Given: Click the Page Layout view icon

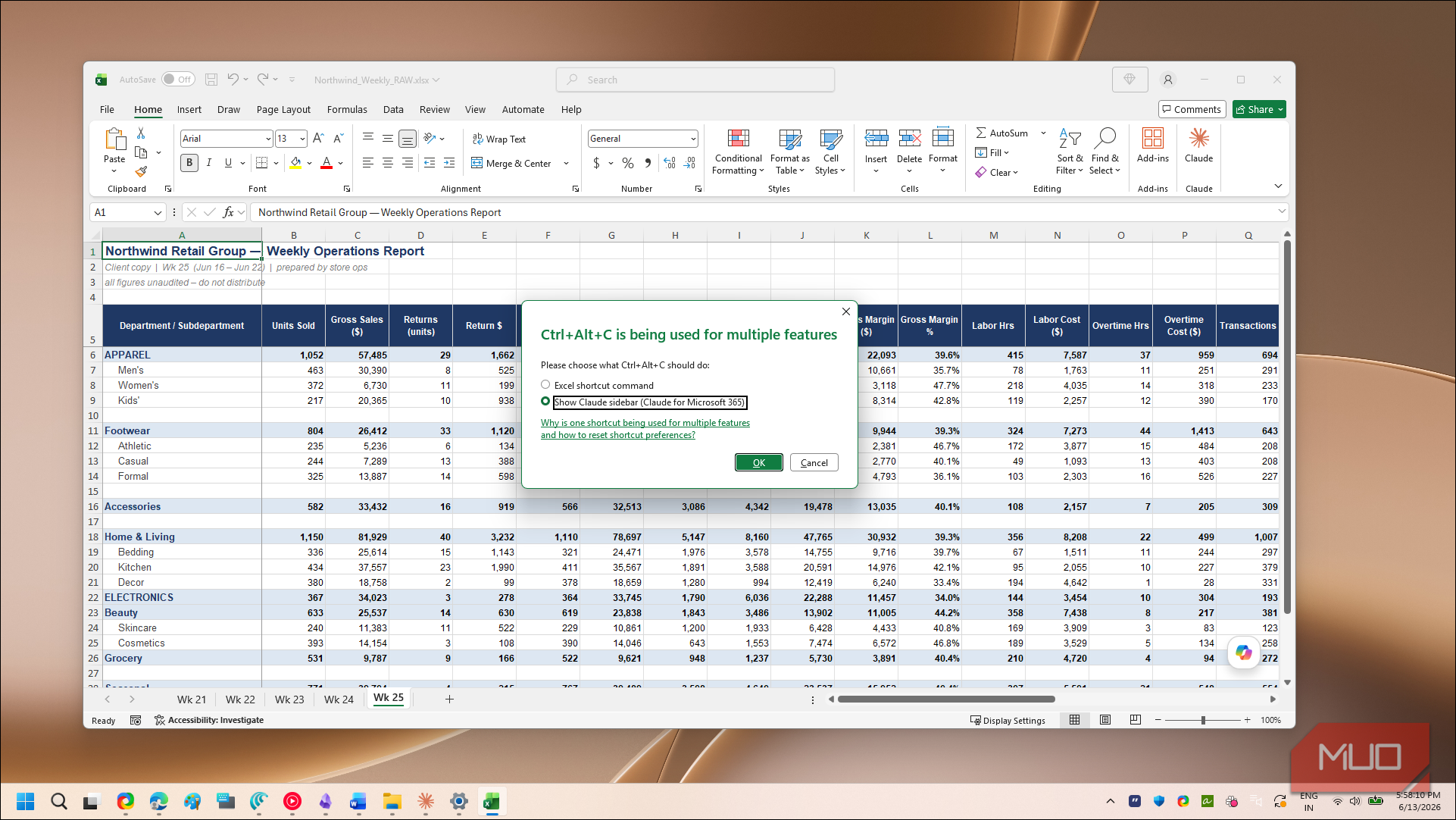Looking at the screenshot, I should click(x=1105, y=720).
